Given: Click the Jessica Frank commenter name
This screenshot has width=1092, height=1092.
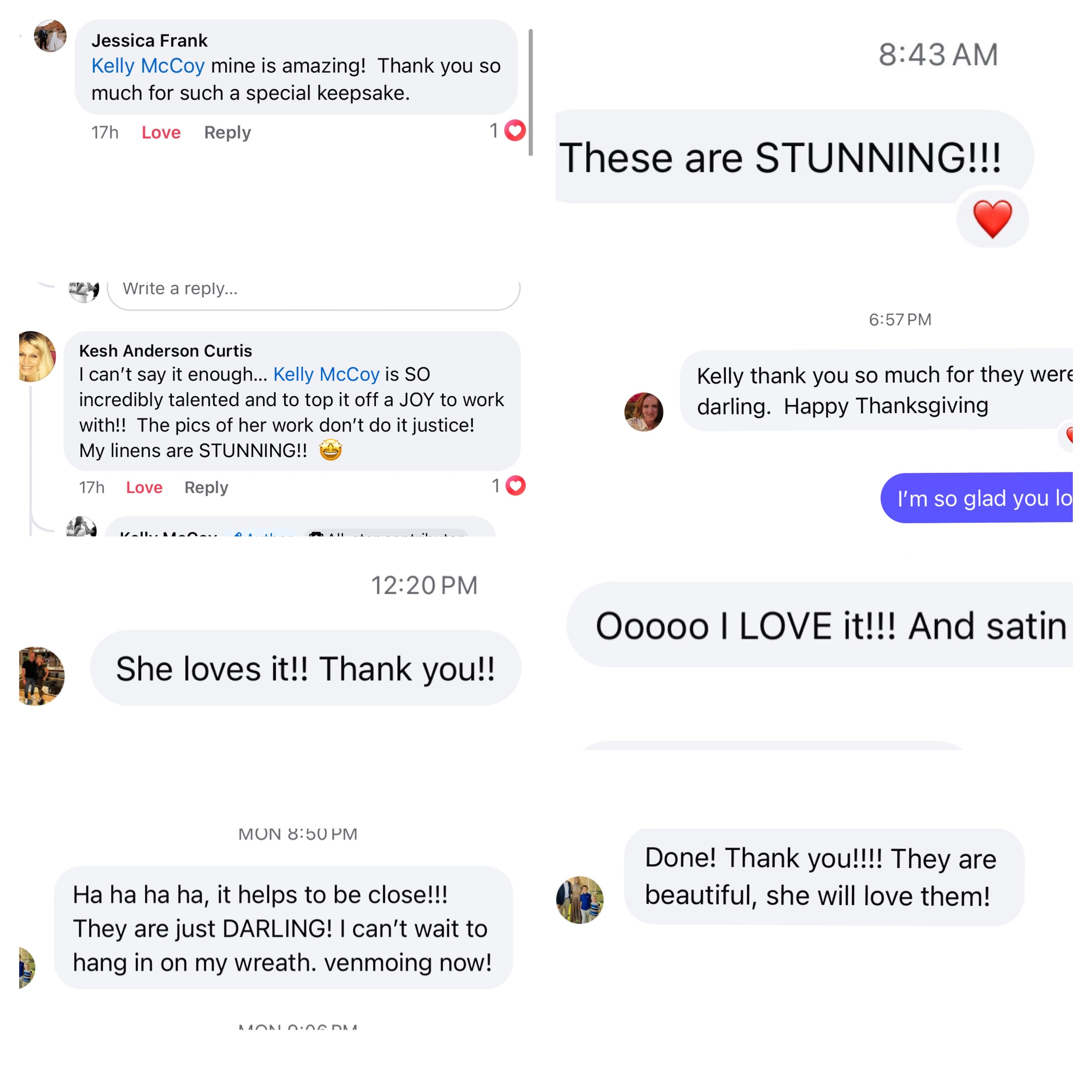Looking at the screenshot, I should tap(150, 41).
